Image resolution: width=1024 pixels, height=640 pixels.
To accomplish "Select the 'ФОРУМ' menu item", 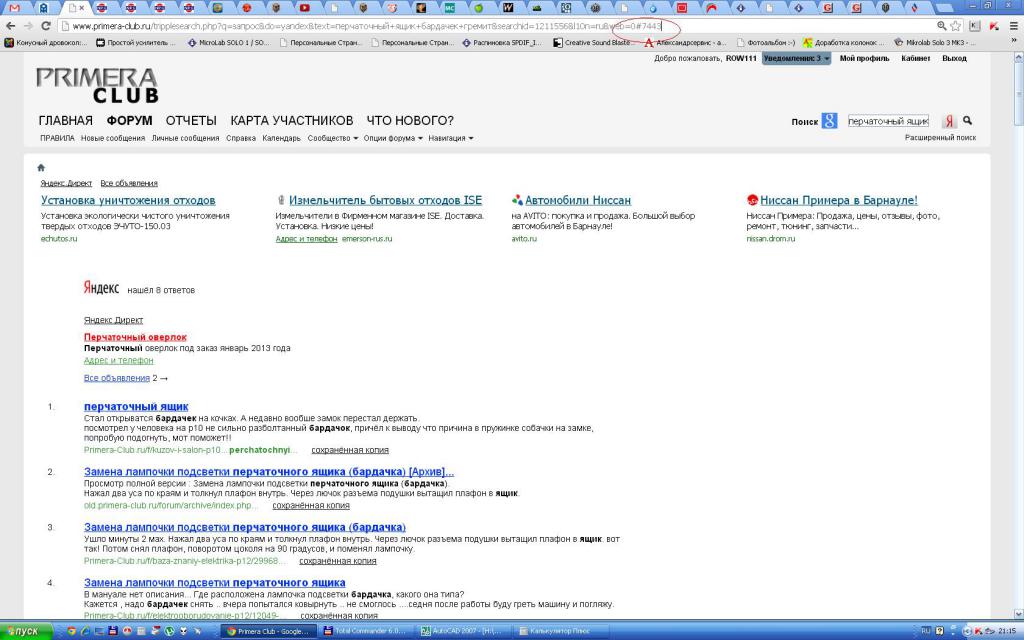I will [x=129, y=121].
